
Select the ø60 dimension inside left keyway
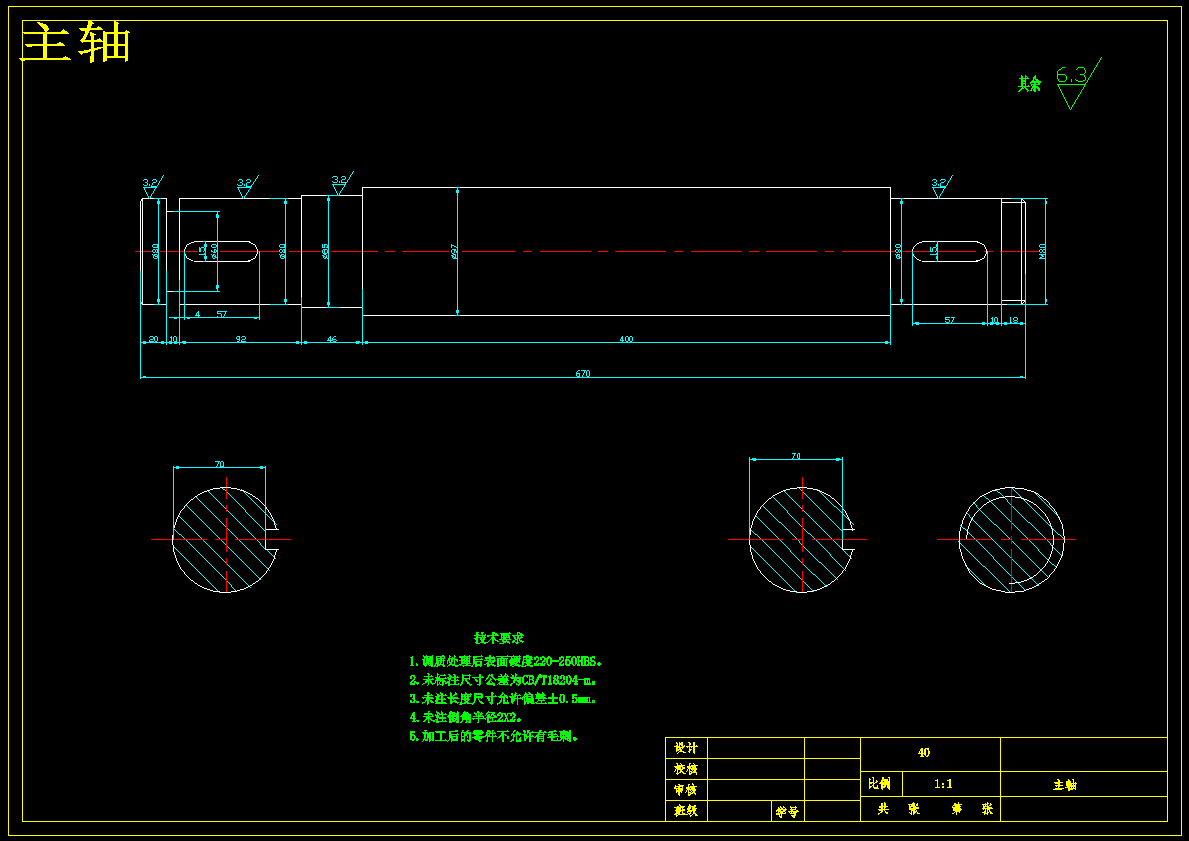[x=214, y=251]
